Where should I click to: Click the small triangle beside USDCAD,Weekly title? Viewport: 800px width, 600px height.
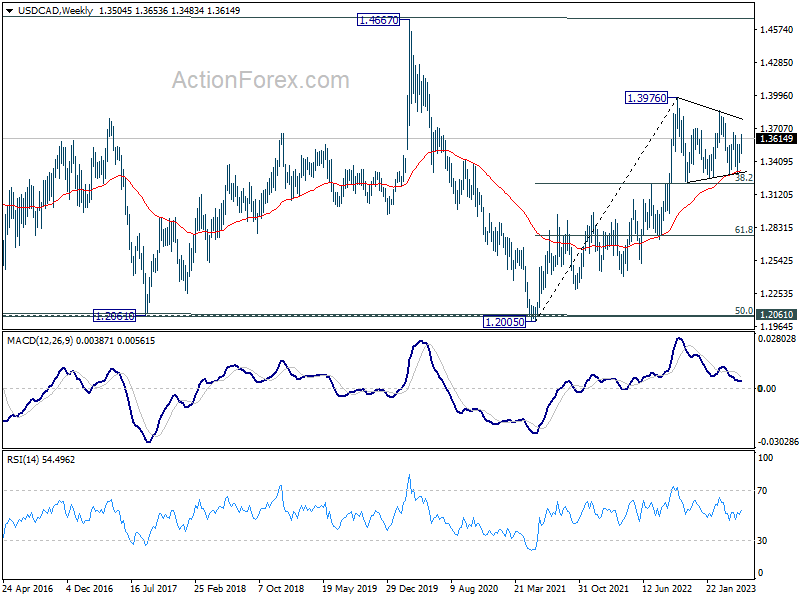tap(11, 11)
